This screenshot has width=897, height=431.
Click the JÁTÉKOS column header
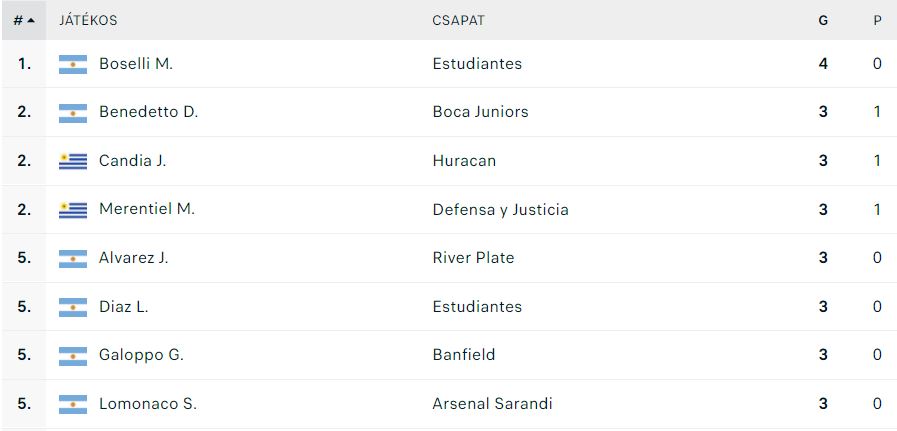tap(88, 20)
